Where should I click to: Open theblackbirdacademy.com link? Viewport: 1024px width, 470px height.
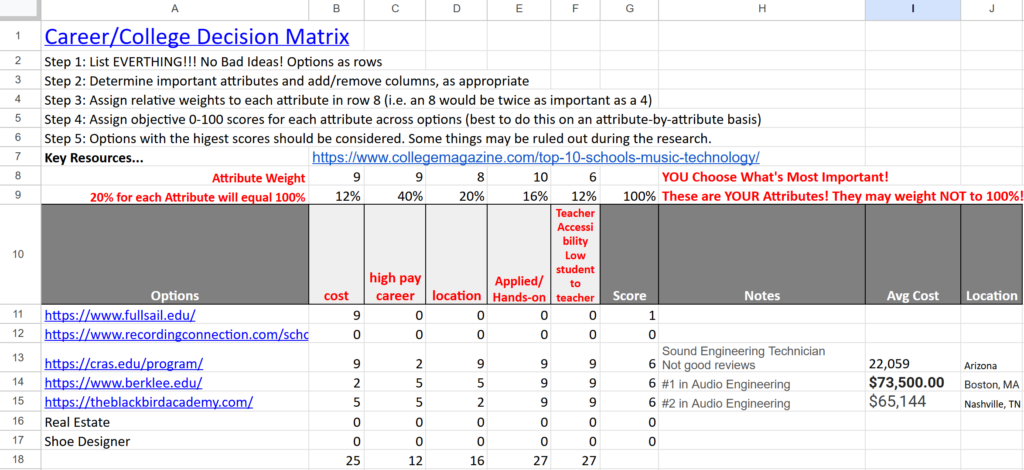point(149,402)
